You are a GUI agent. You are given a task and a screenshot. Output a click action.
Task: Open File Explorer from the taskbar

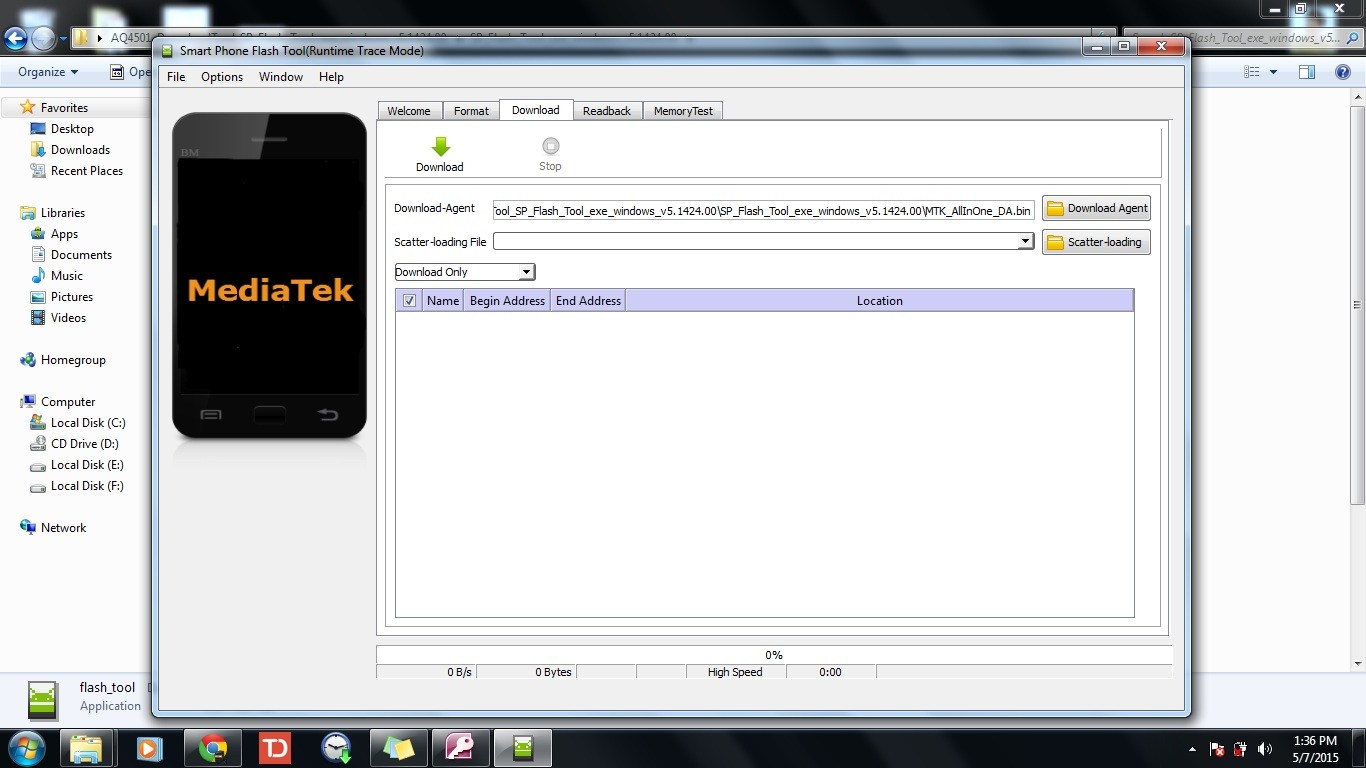(x=86, y=748)
